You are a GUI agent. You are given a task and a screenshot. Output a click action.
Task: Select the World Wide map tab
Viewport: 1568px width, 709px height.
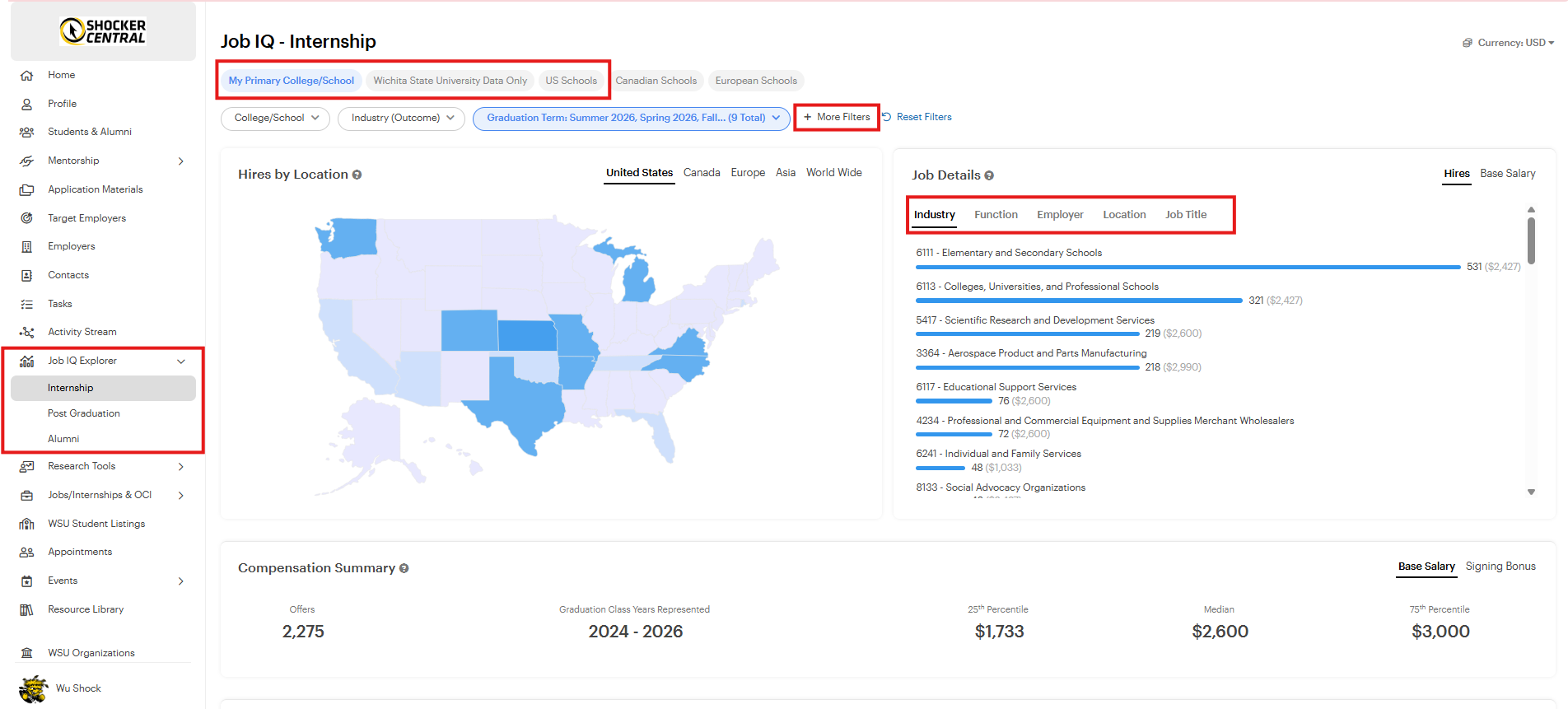pos(833,173)
